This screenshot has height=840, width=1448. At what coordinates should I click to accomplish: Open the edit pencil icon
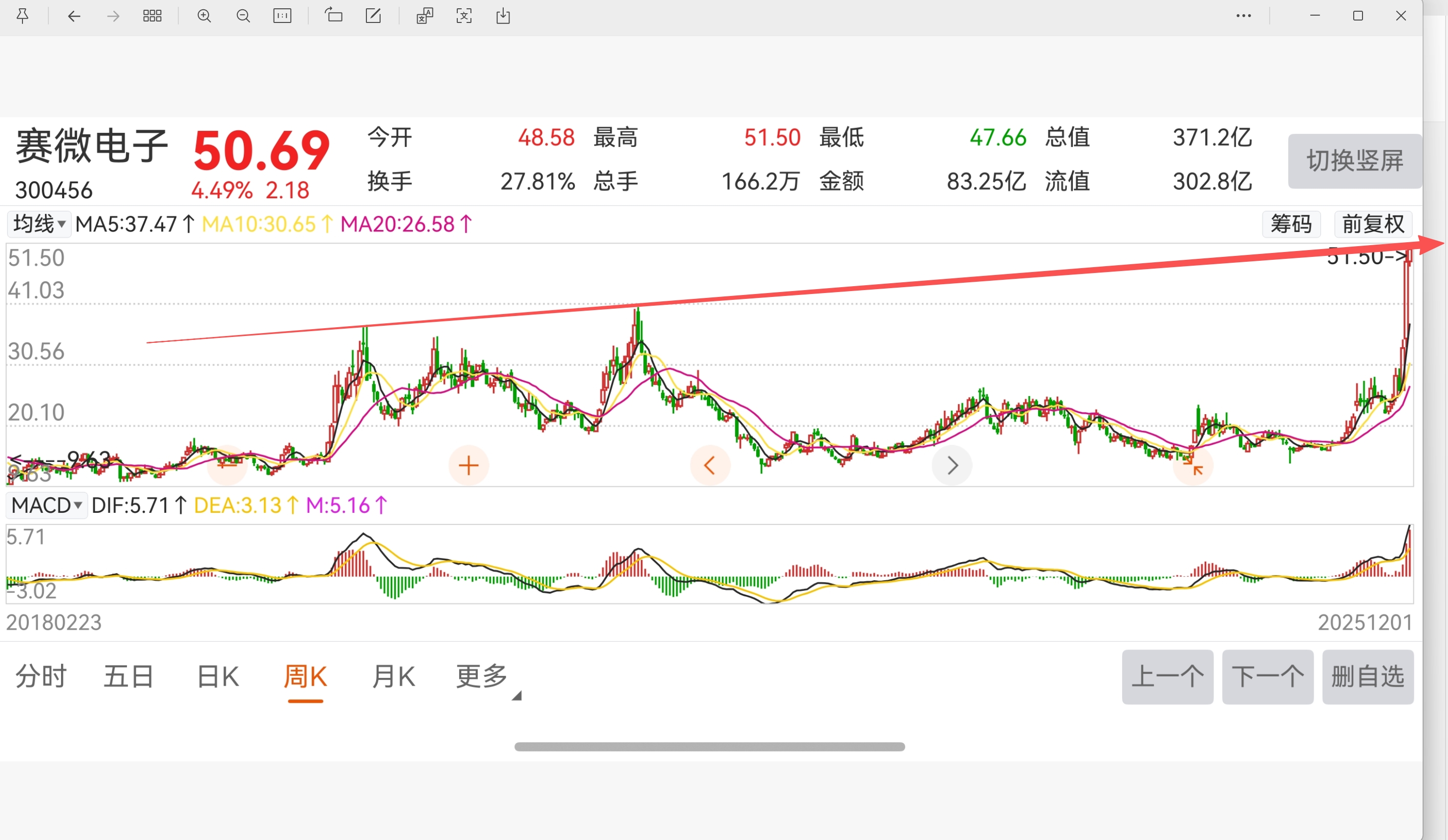click(374, 16)
